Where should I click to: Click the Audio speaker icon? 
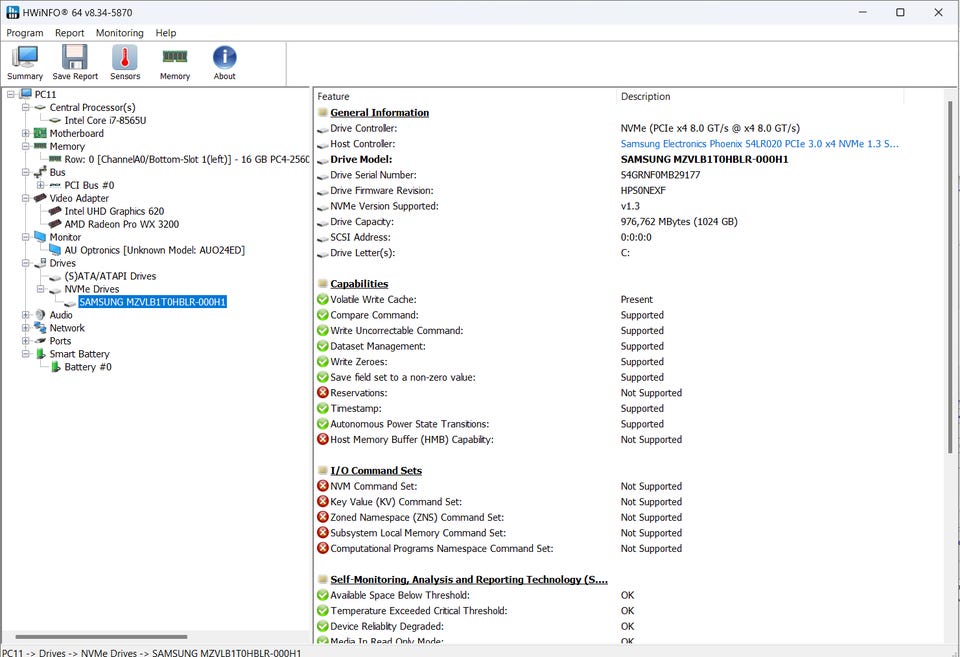click(40, 314)
